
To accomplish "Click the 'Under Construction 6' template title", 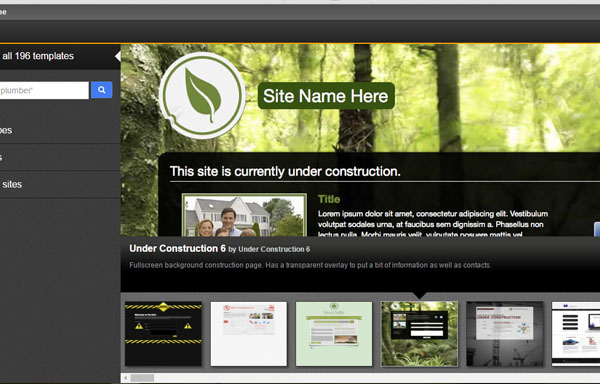I will [x=178, y=249].
